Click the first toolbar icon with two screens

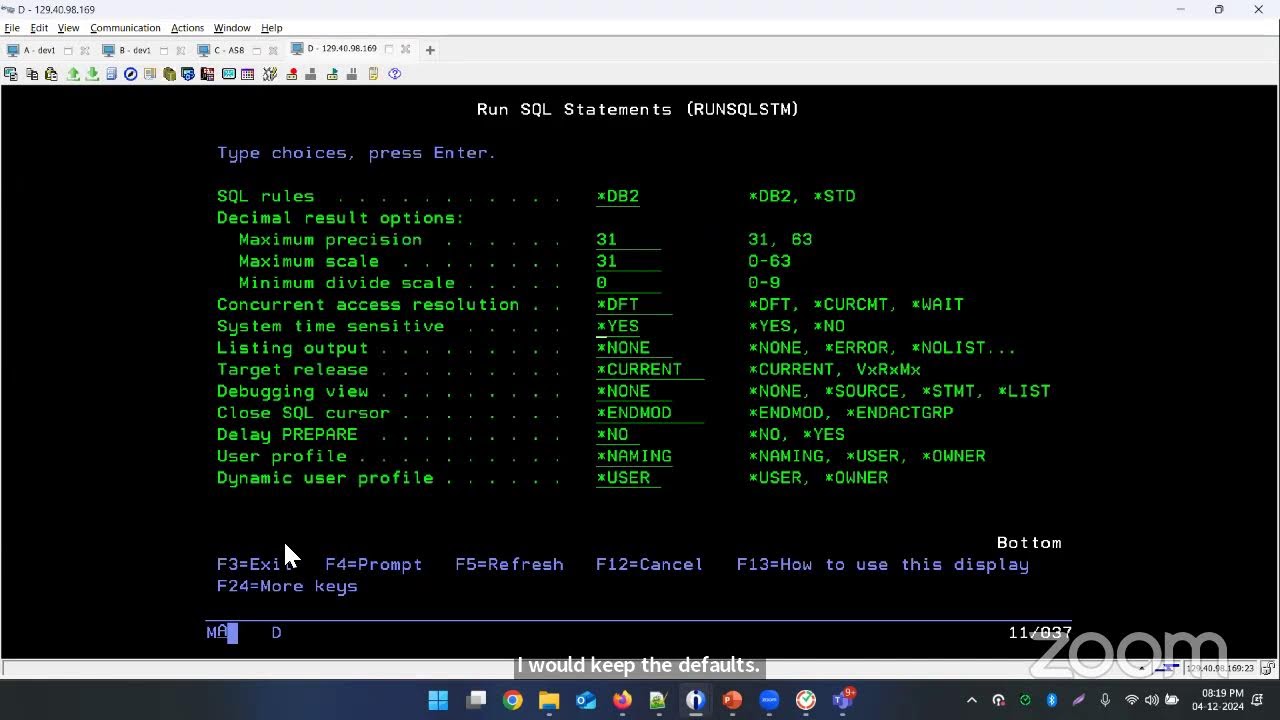[x=11, y=74]
